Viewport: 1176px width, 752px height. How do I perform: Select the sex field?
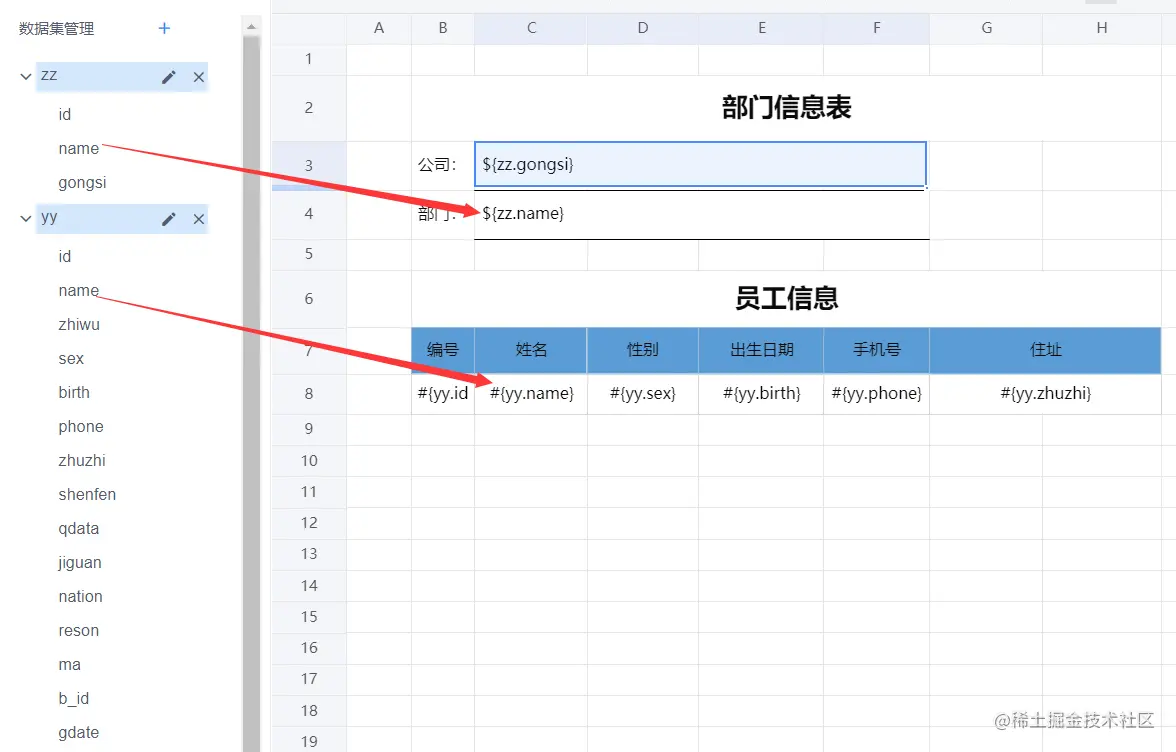[x=71, y=358]
